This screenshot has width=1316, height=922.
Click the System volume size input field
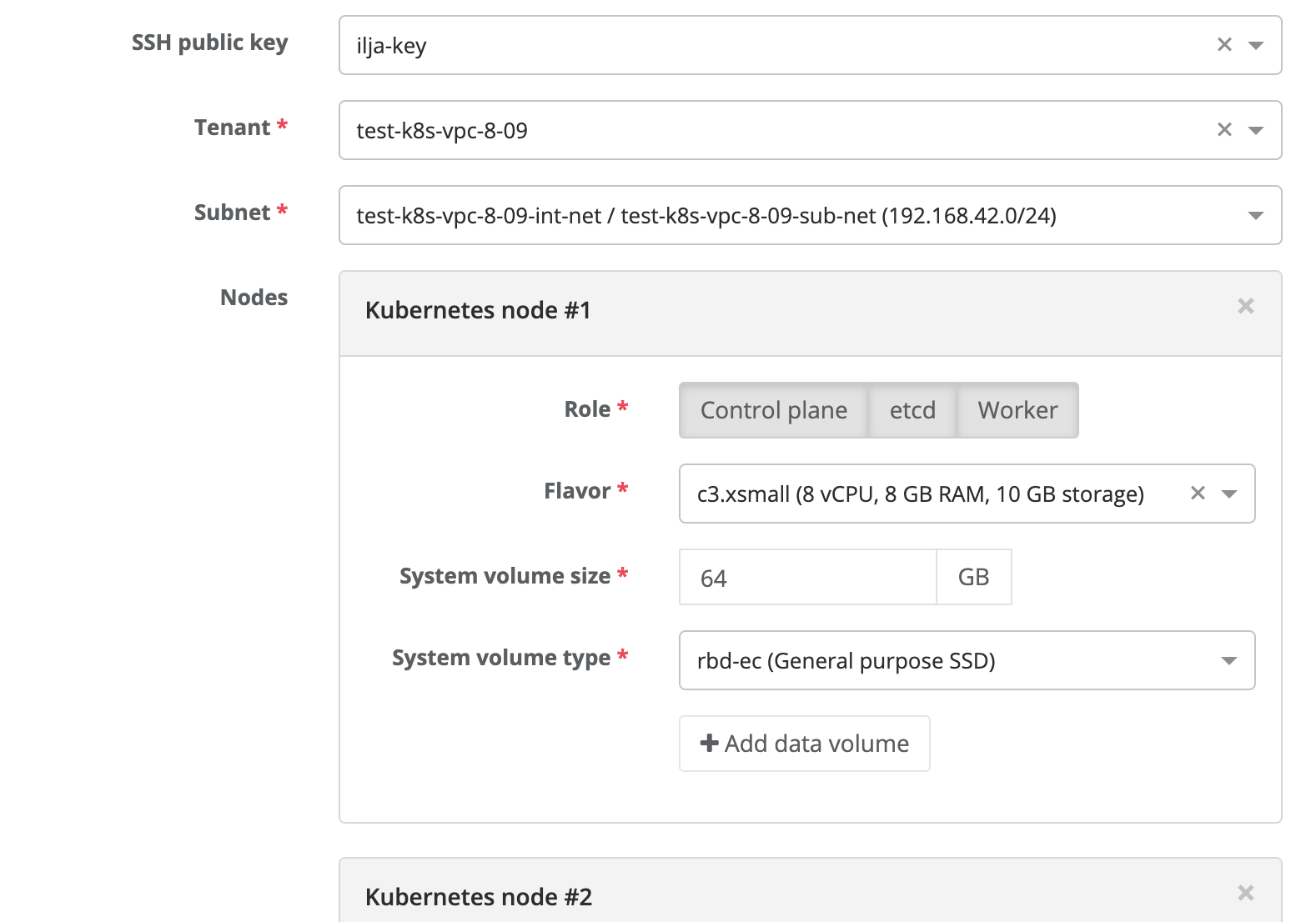808,577
